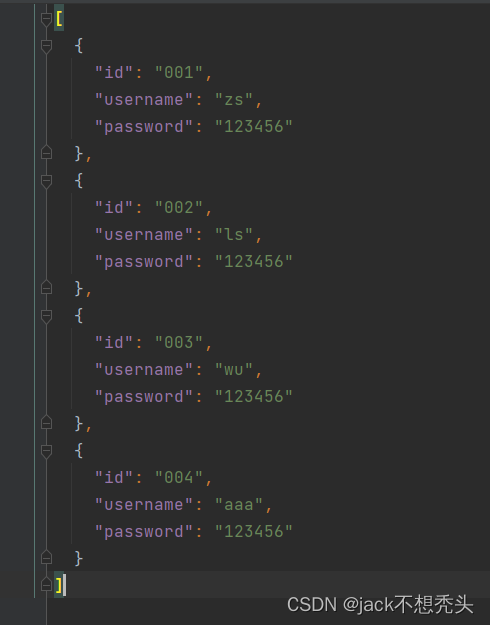Screen dimensions: 490x625
Task: Fold at closing brace after user wu
Action: coord(46,423)
